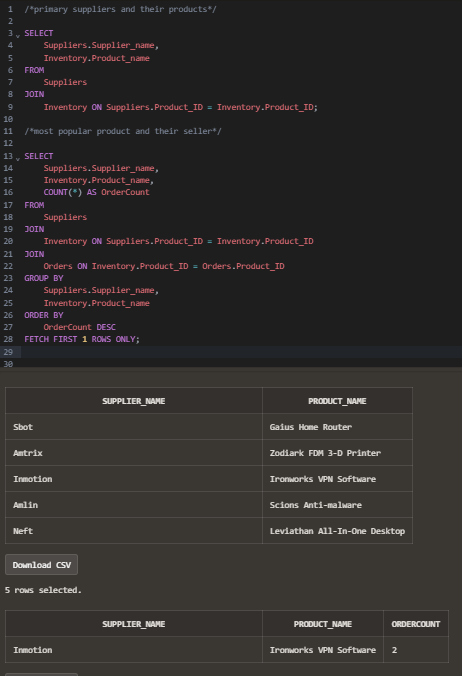Select the Leviathan All-In-One Desktop cell
The height and width of the screenshot is (676, 462).
pyautogui.click(x=337, y=531)
